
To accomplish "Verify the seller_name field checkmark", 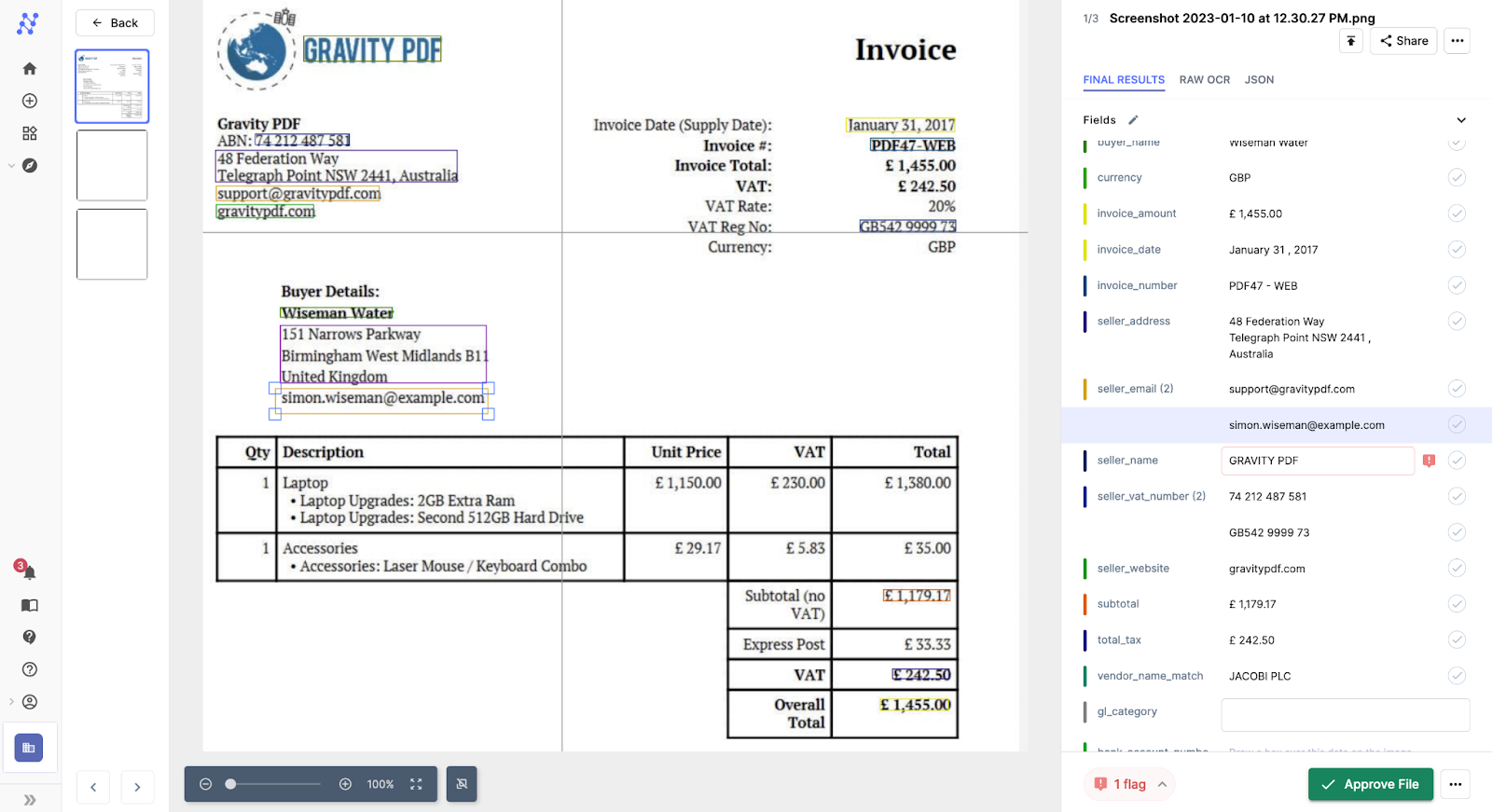I will pyautogui.click(x=1457, y=461).
